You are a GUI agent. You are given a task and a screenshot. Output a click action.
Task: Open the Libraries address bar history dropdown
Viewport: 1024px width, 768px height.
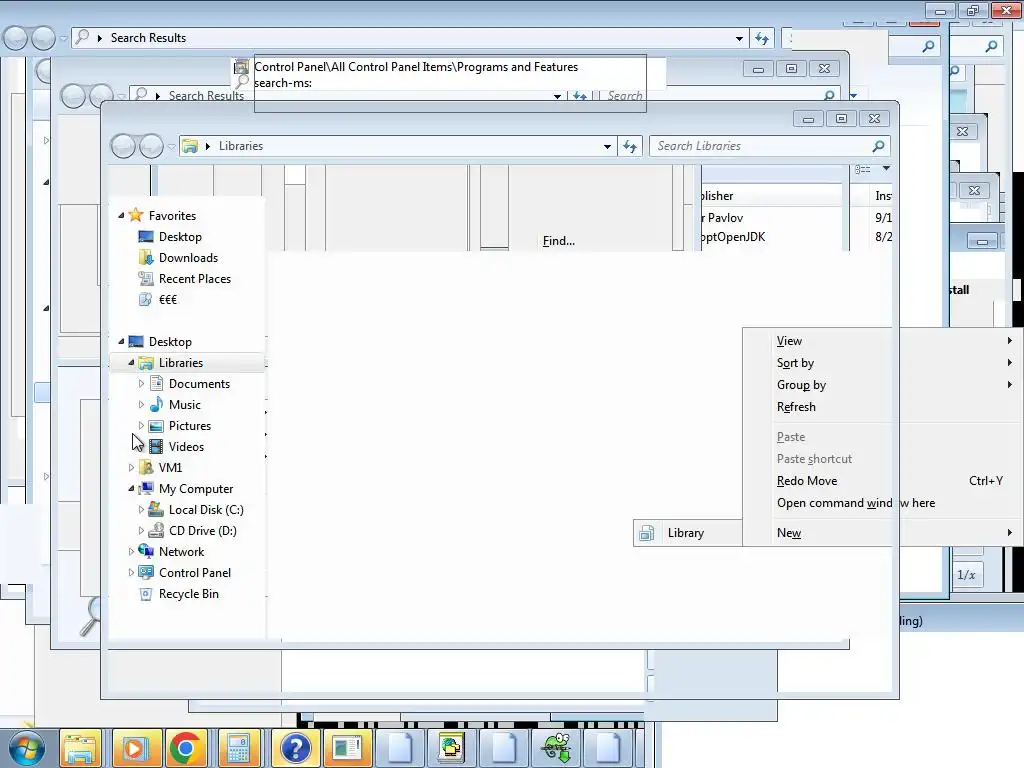click(607, 146)
